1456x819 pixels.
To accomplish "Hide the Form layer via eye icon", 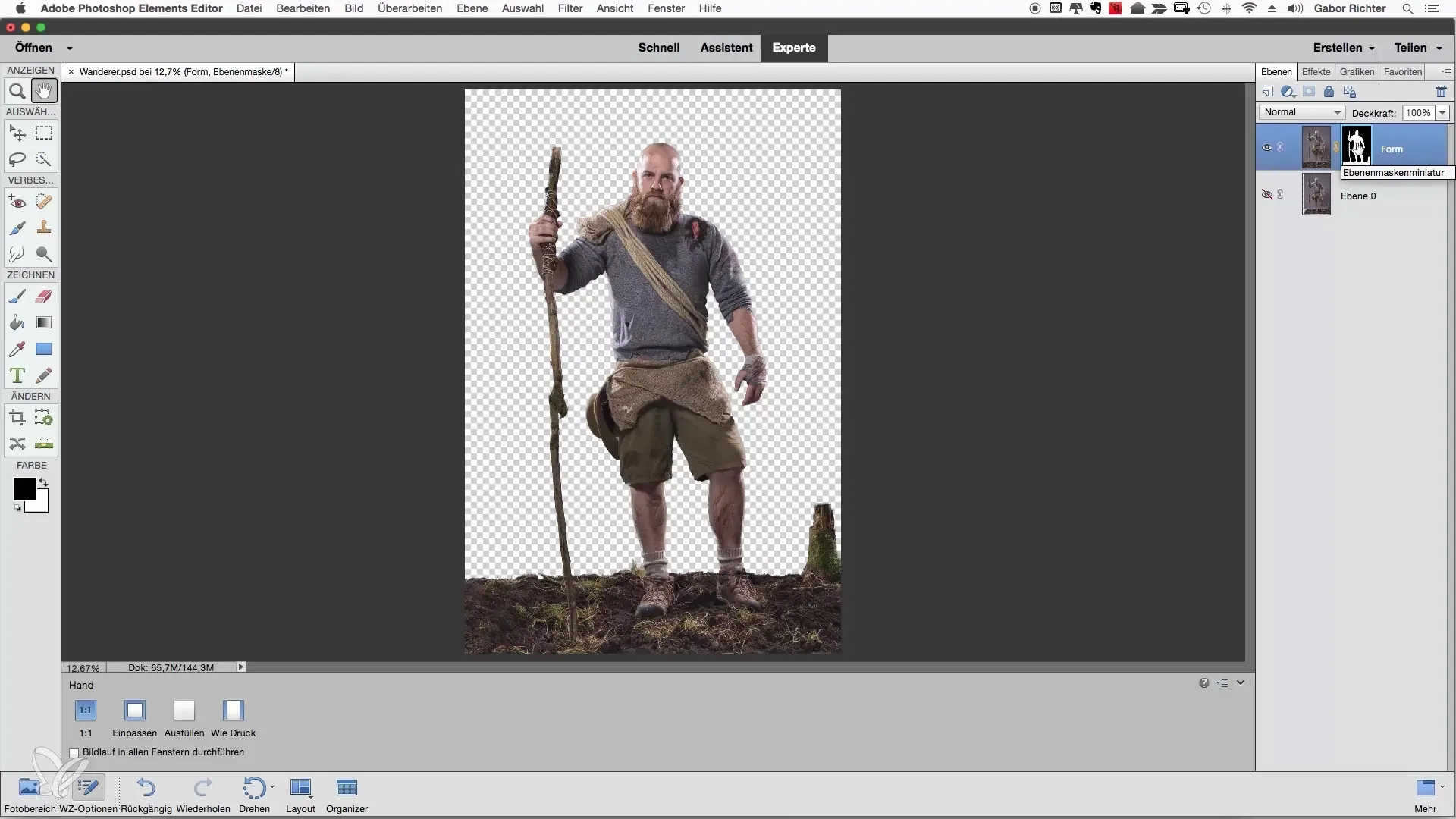I will click(1266, 148).
